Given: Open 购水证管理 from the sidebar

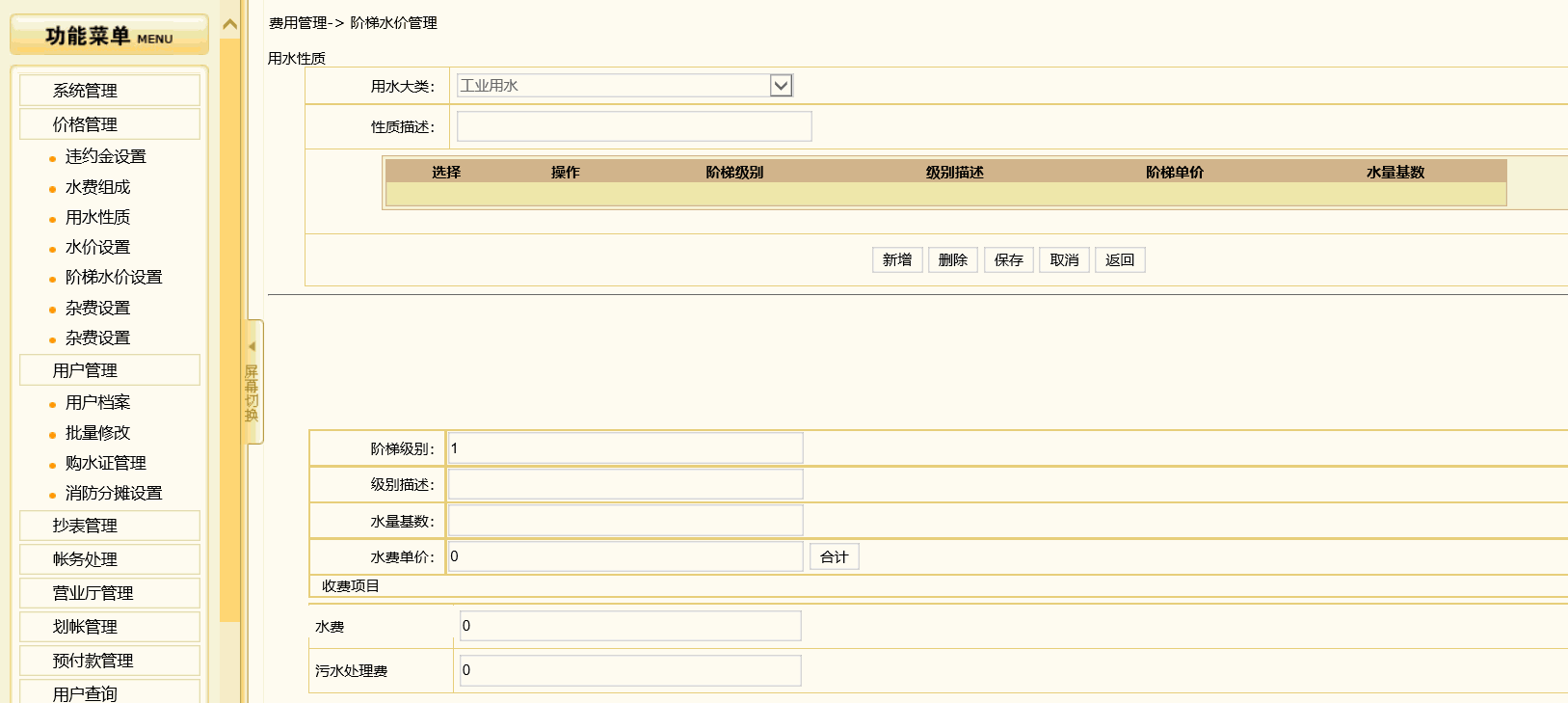Looking at the screenshot, I should (106, 464).
